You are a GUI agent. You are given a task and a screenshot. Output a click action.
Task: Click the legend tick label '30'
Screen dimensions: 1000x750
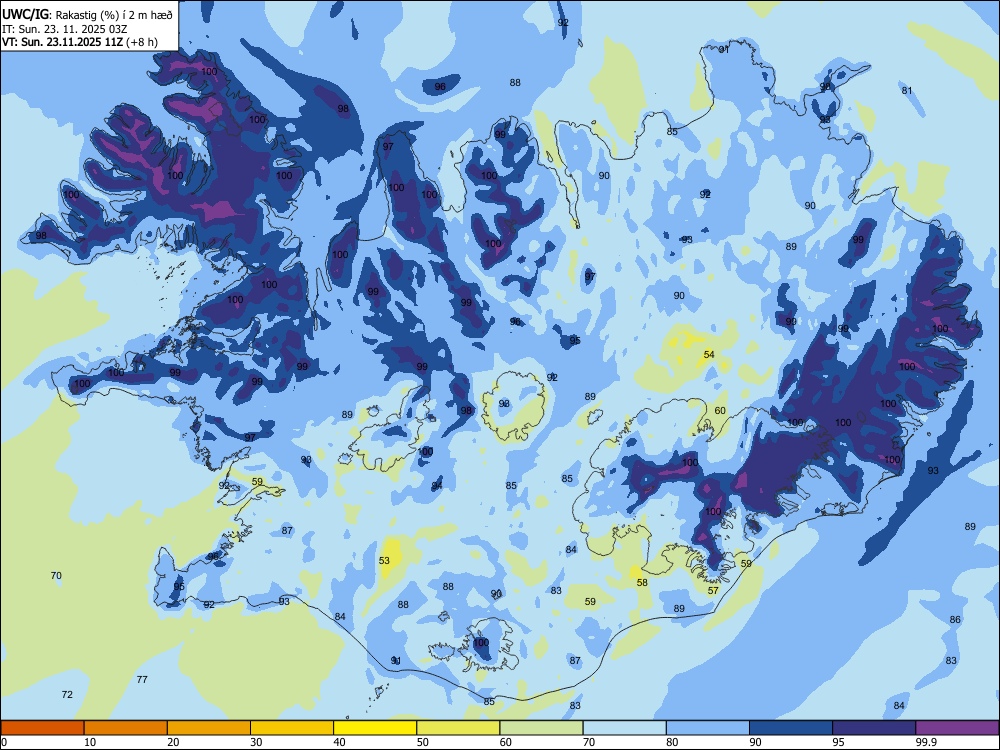tap(256, 742)
